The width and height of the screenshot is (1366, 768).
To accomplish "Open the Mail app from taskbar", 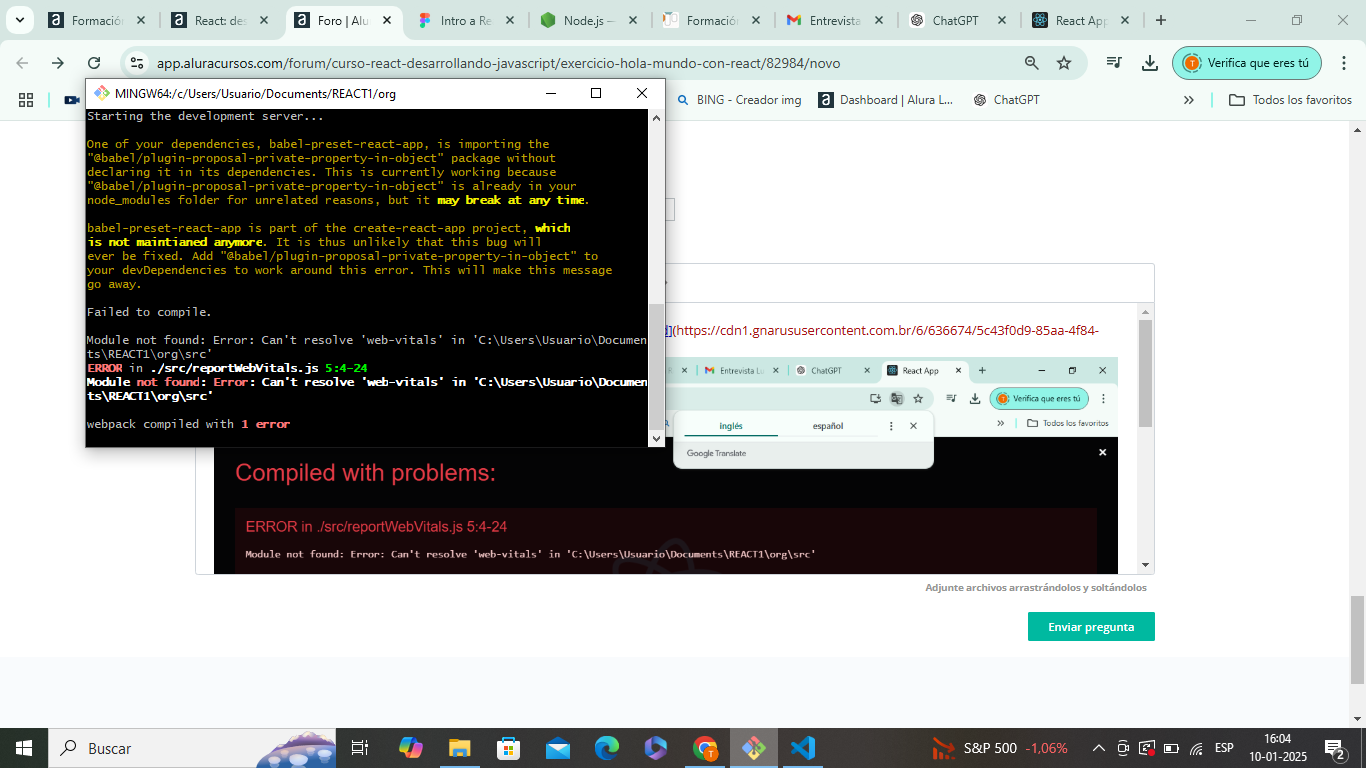I will coord(557,748).
